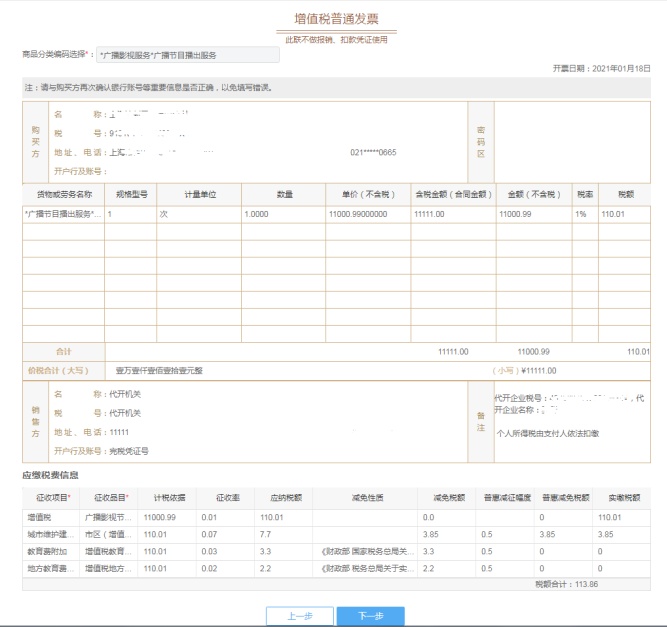
Task: Click the 密码区 blank area
Action: coord(571,141)
